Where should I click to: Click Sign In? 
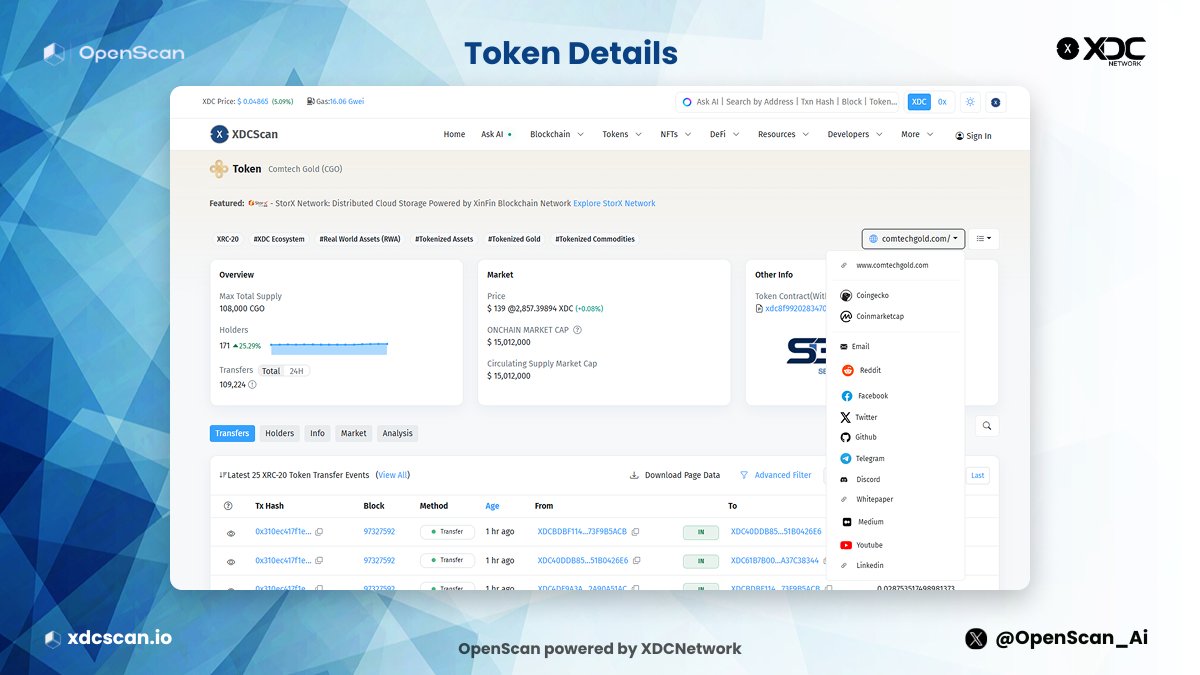click(973, 136)
